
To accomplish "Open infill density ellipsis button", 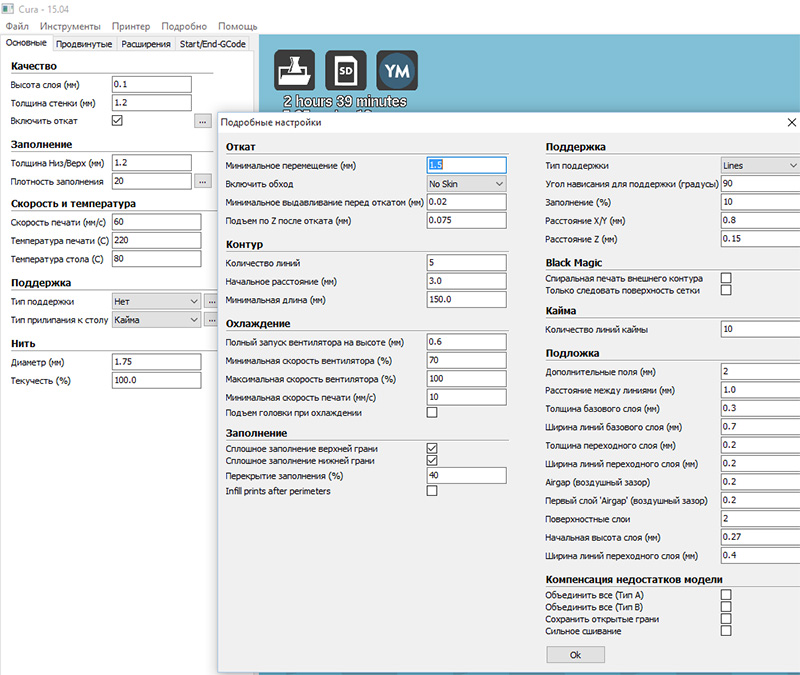I will pyautogui.click(x=203, y=181).
